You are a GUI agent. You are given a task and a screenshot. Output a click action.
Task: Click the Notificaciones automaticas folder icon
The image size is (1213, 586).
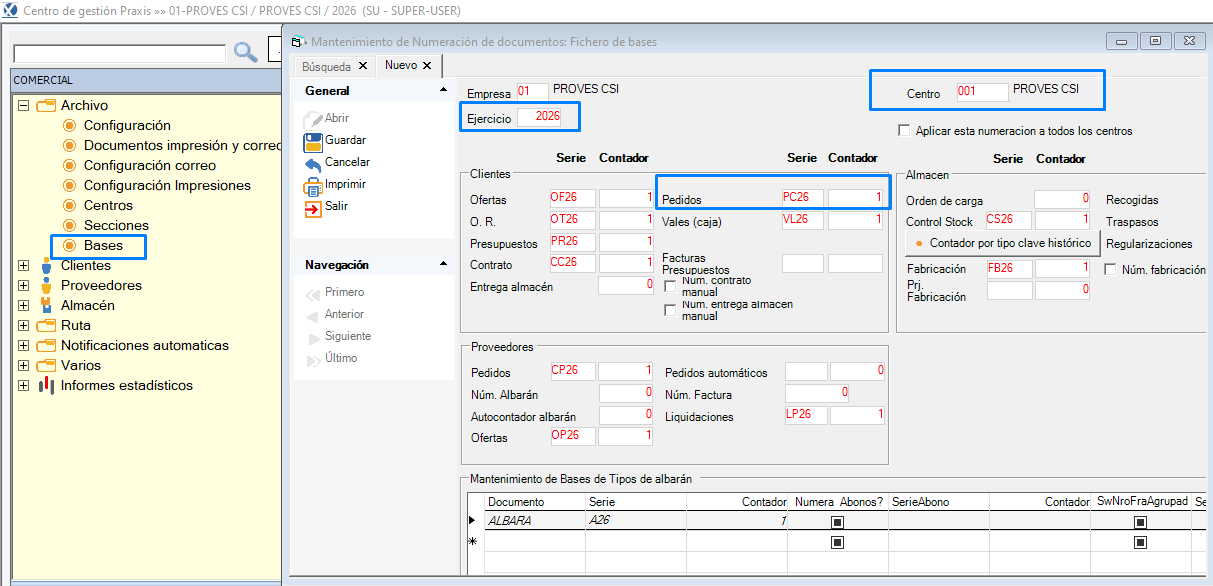(x=46, y=345)
